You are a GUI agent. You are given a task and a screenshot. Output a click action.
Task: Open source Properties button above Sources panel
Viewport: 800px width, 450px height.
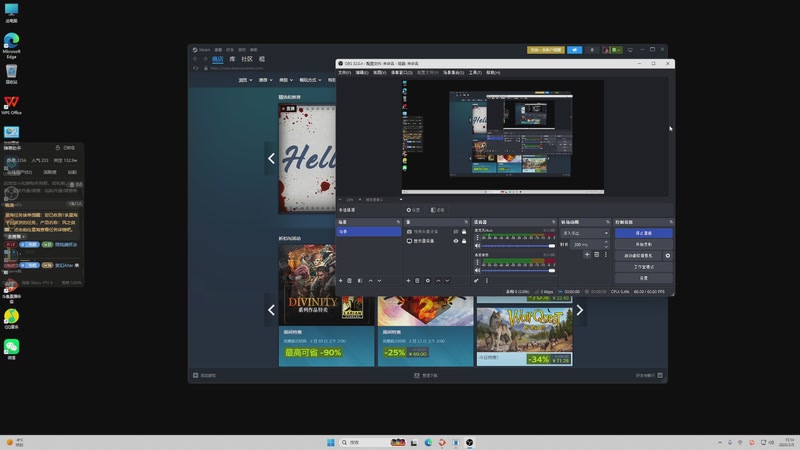[413, 210]
